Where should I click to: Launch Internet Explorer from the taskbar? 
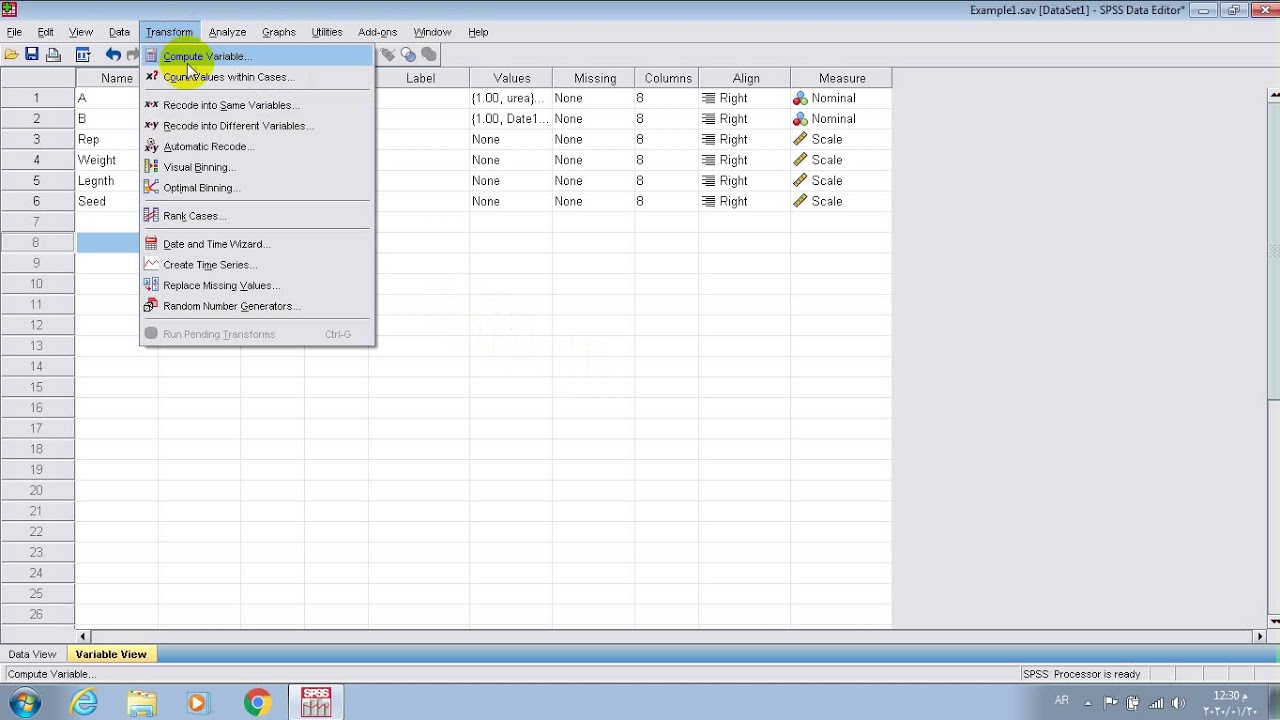[84, 703]
